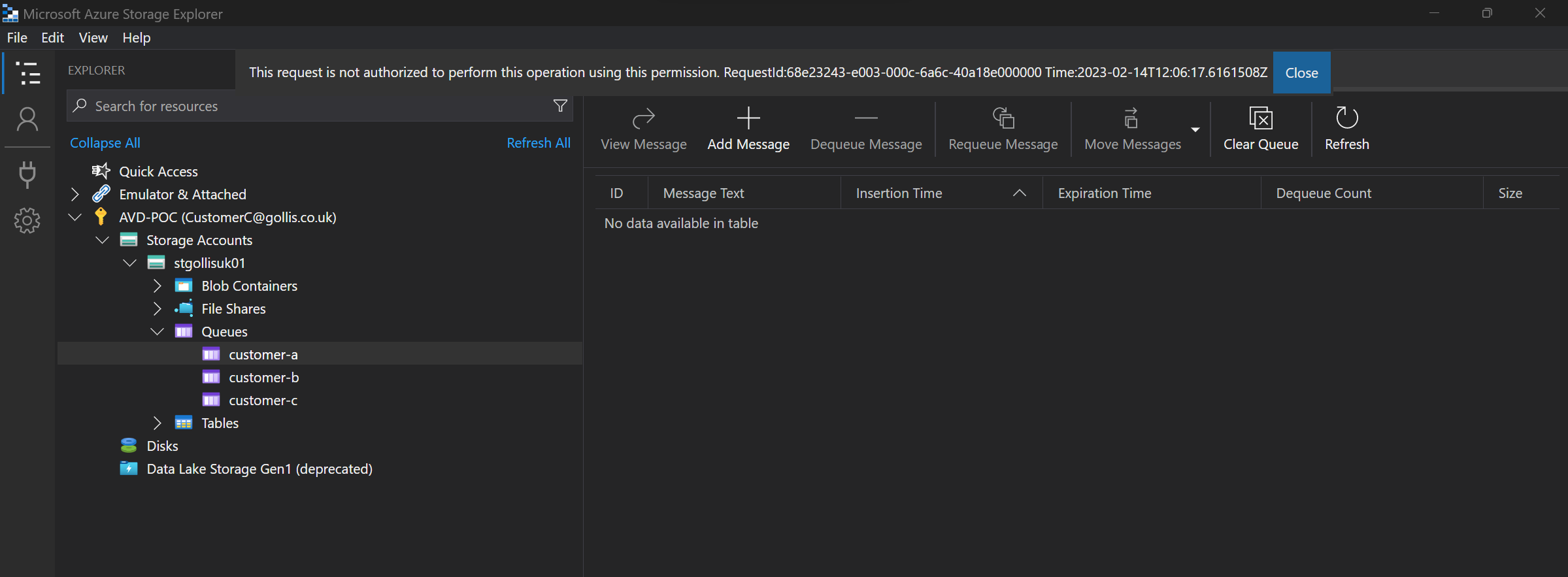Close the authorization error banner
The image size is (1568, 577).
(1301, 73)
